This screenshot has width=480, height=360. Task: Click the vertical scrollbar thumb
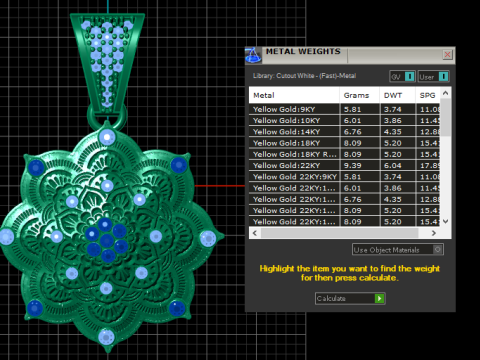[446, 117]
